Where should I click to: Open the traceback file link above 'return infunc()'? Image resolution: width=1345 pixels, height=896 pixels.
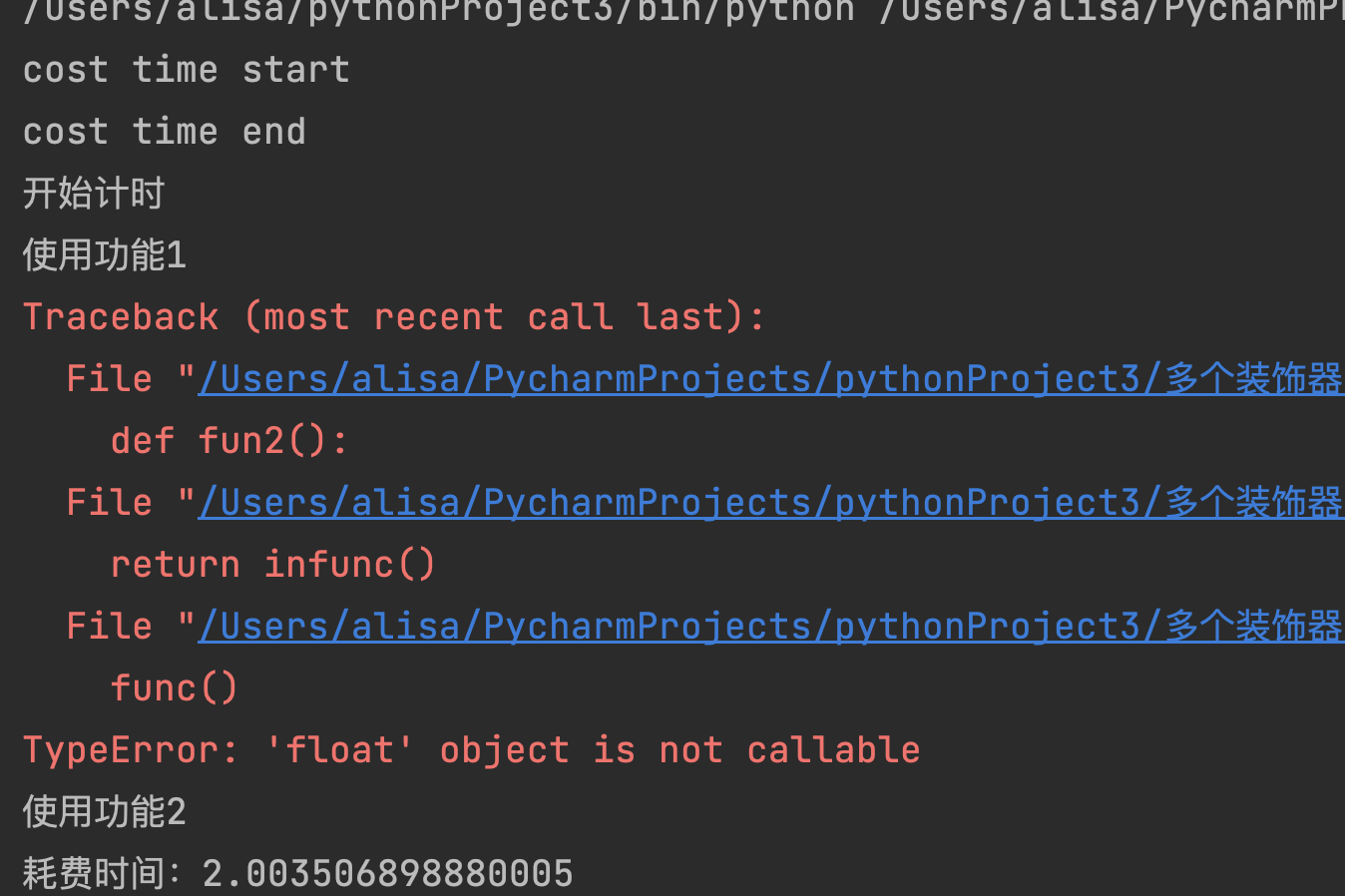[771, 503]
